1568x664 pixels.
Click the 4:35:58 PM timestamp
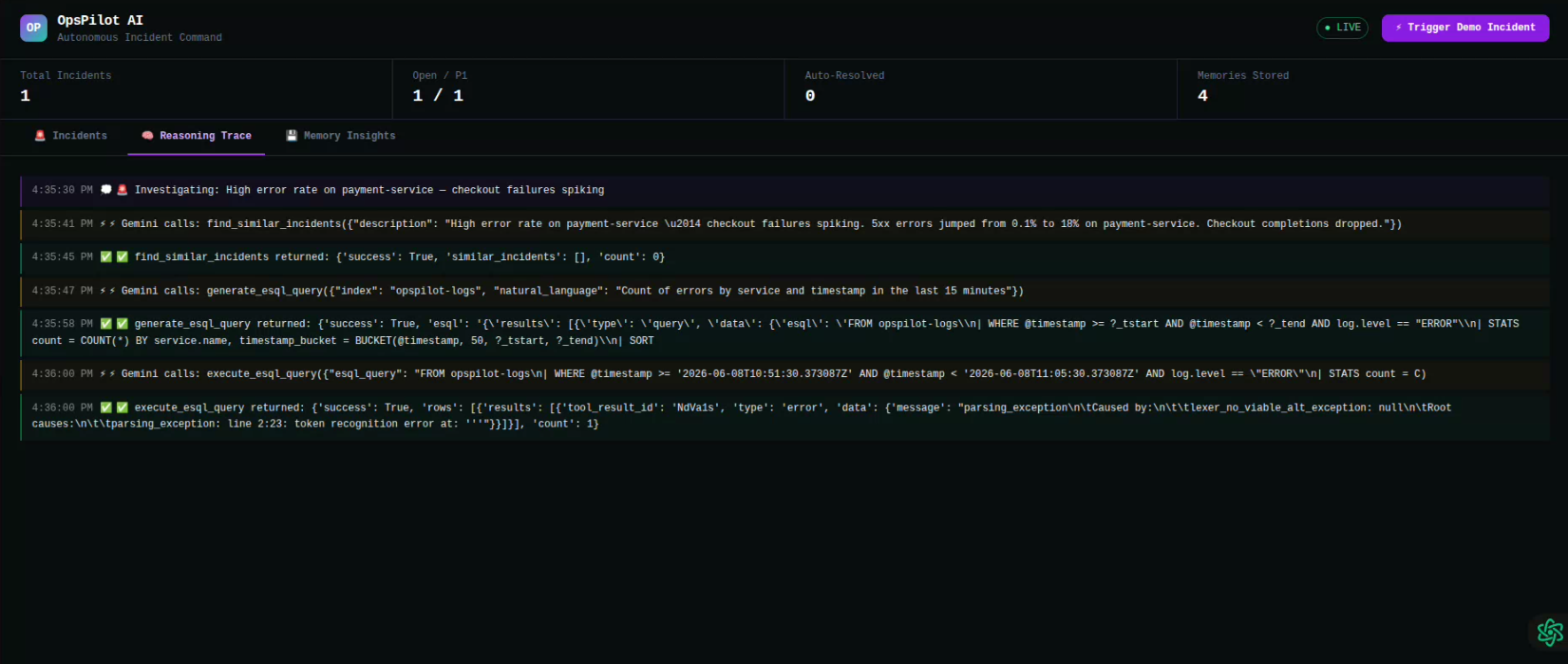pos(63,324)
